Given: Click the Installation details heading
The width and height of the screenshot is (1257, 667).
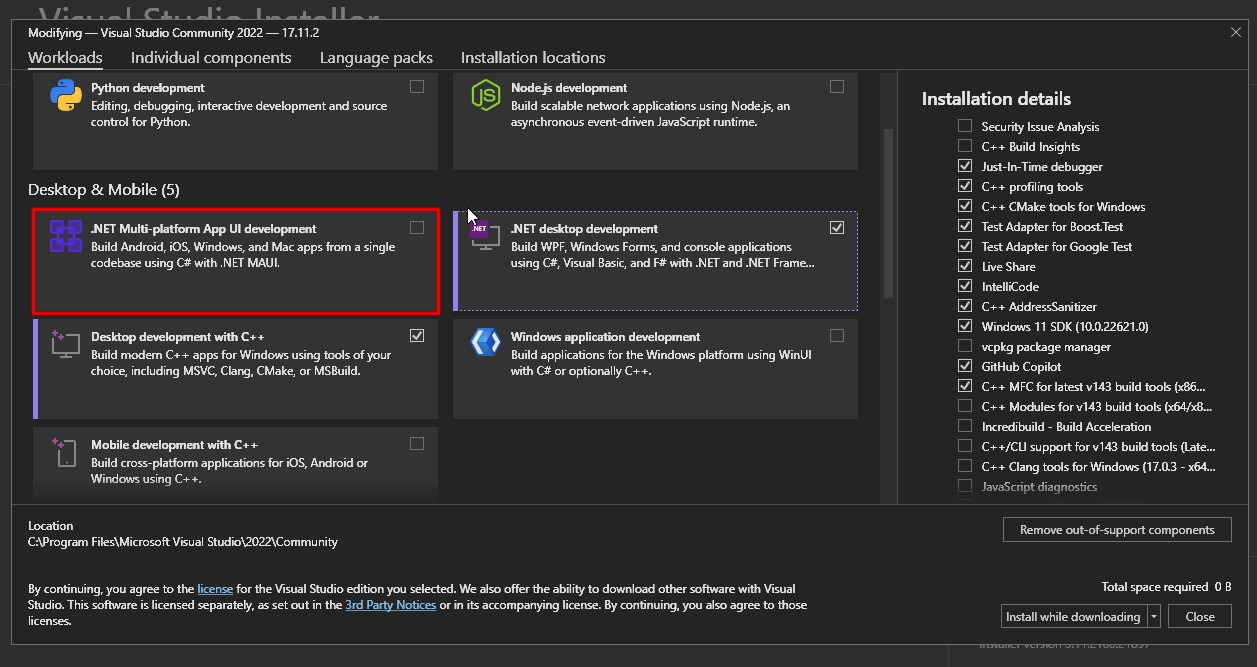Looking at the screenshot, I should (996, 99).
